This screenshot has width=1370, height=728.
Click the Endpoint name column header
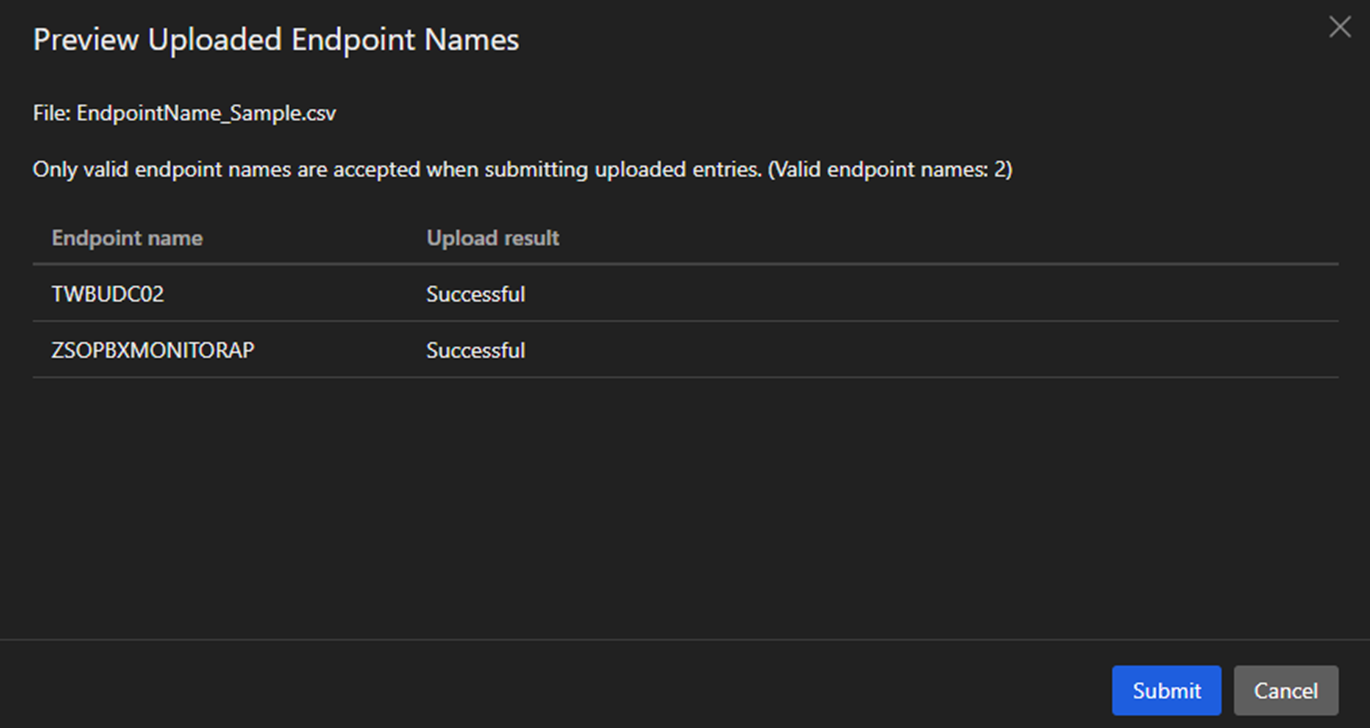coord(127,238)
